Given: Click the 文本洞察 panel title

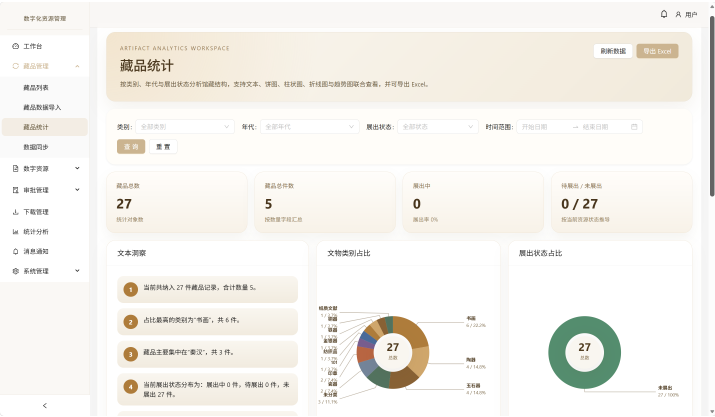Looking at the screenshot, I should pyautogui.click(x=131, y=253).
